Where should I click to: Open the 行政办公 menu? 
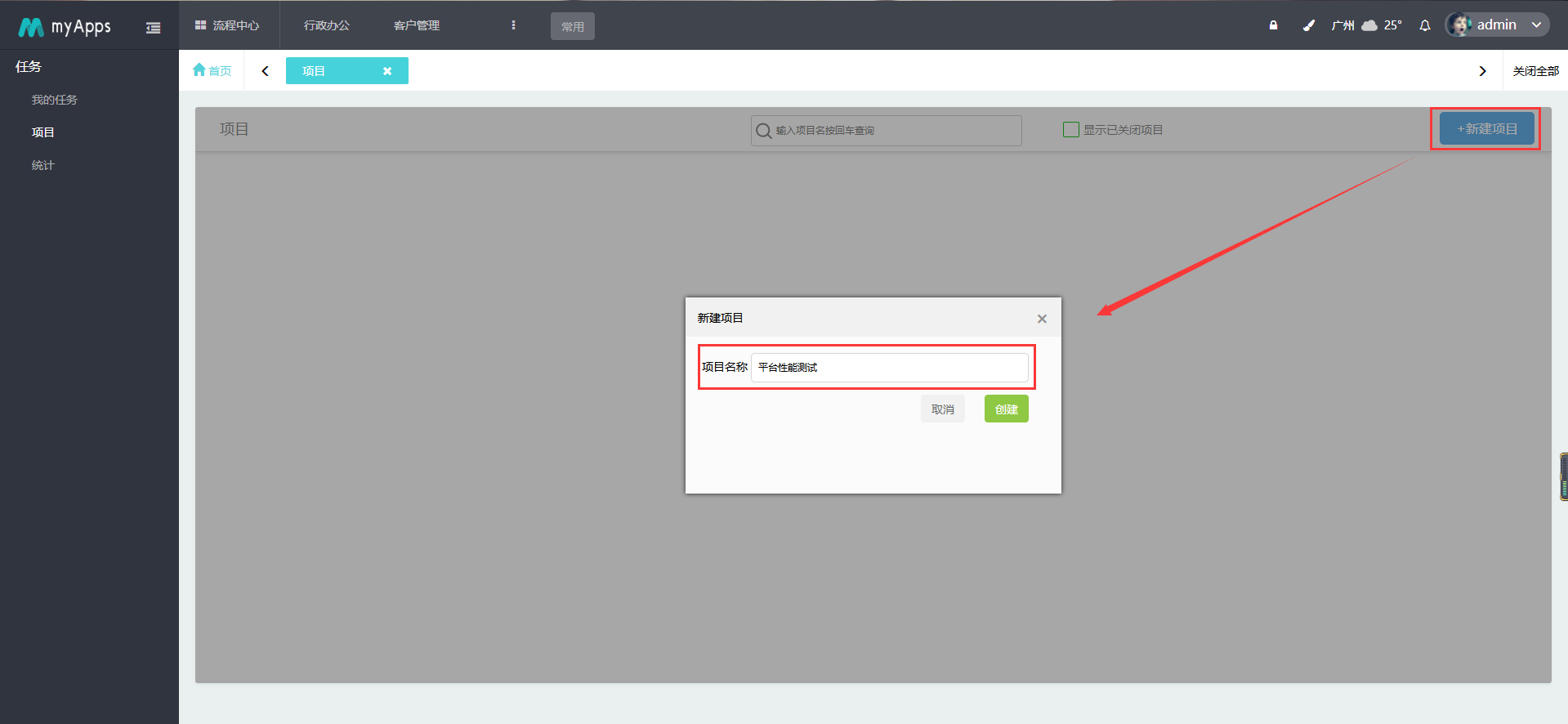click(x=327, y=25)
